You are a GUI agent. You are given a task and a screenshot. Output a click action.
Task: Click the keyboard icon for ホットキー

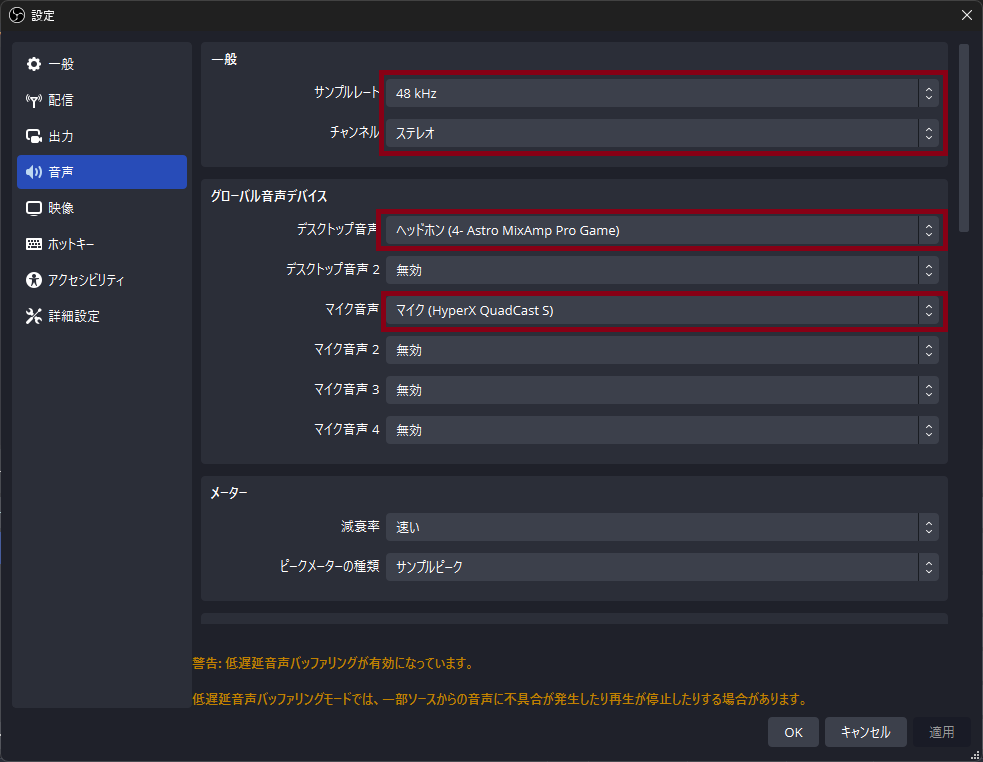point(34,244)
